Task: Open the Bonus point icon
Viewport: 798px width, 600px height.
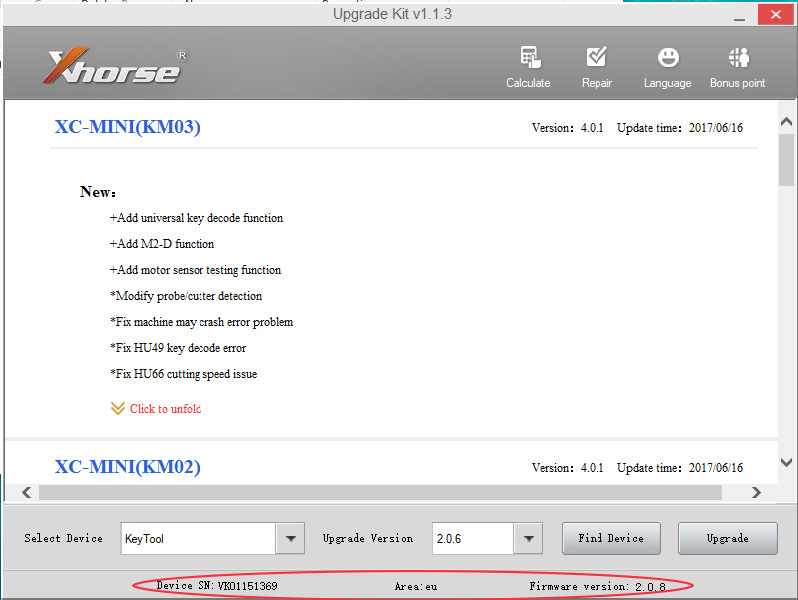Action: click(737, 68)
